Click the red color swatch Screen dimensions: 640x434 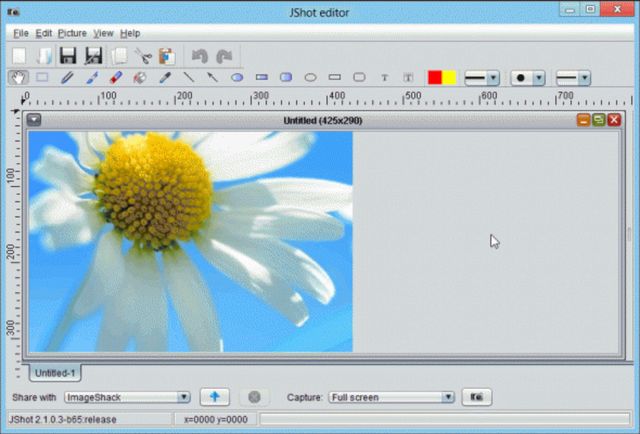(435, 77)
